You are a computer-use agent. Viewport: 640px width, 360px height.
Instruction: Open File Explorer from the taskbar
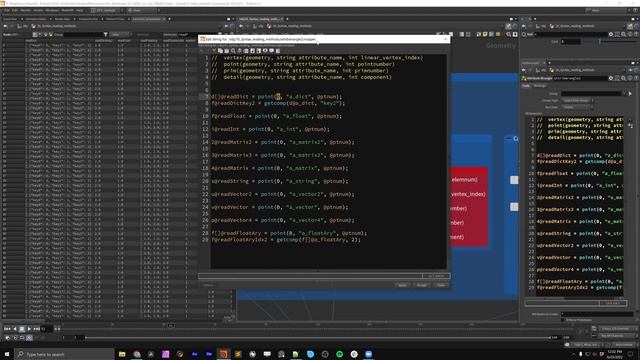[122, 354]
